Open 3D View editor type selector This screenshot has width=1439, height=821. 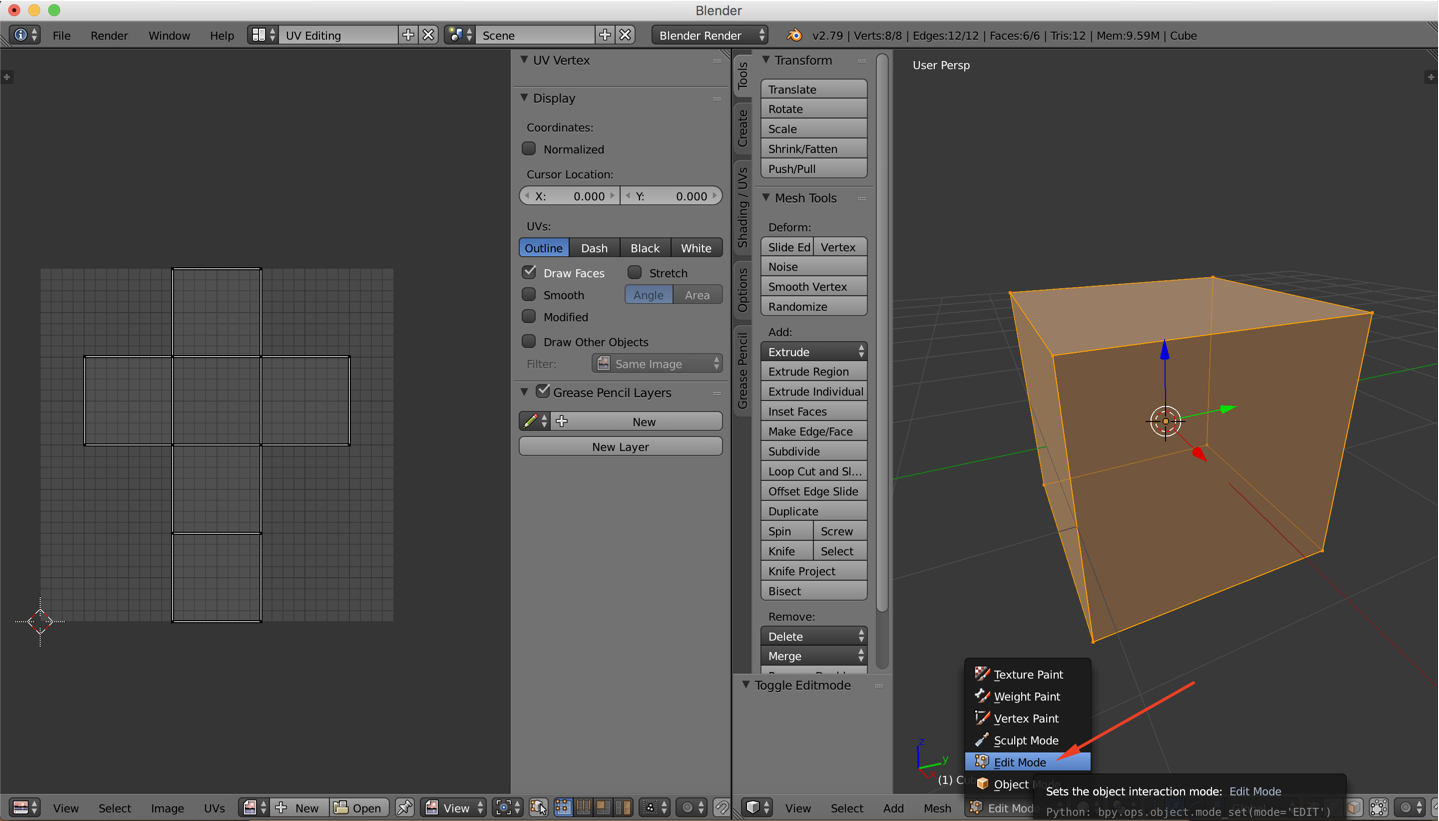click(757, 808)
